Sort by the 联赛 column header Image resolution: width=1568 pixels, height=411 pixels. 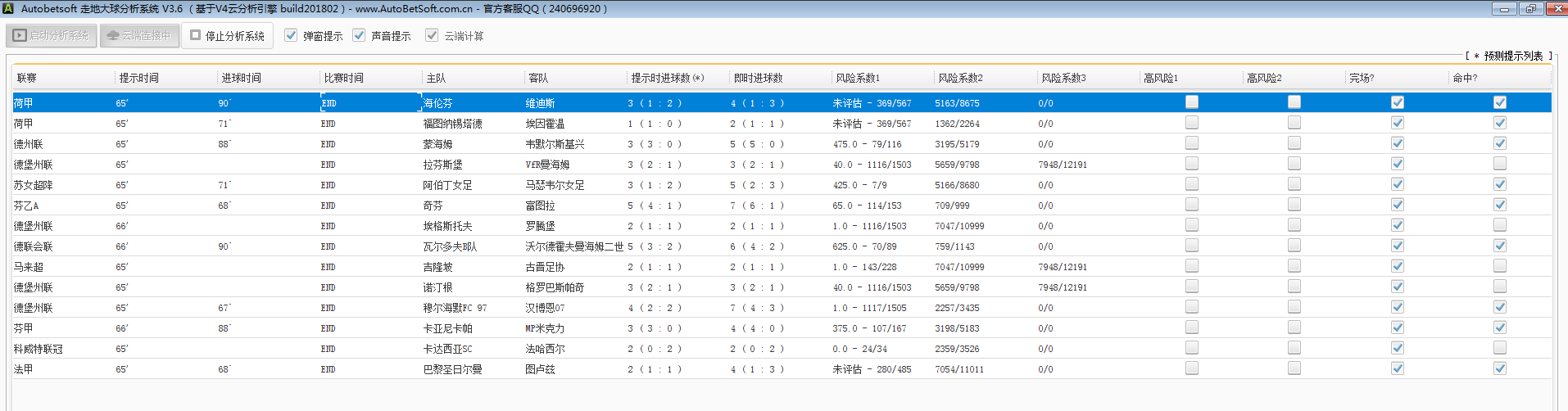27,78
